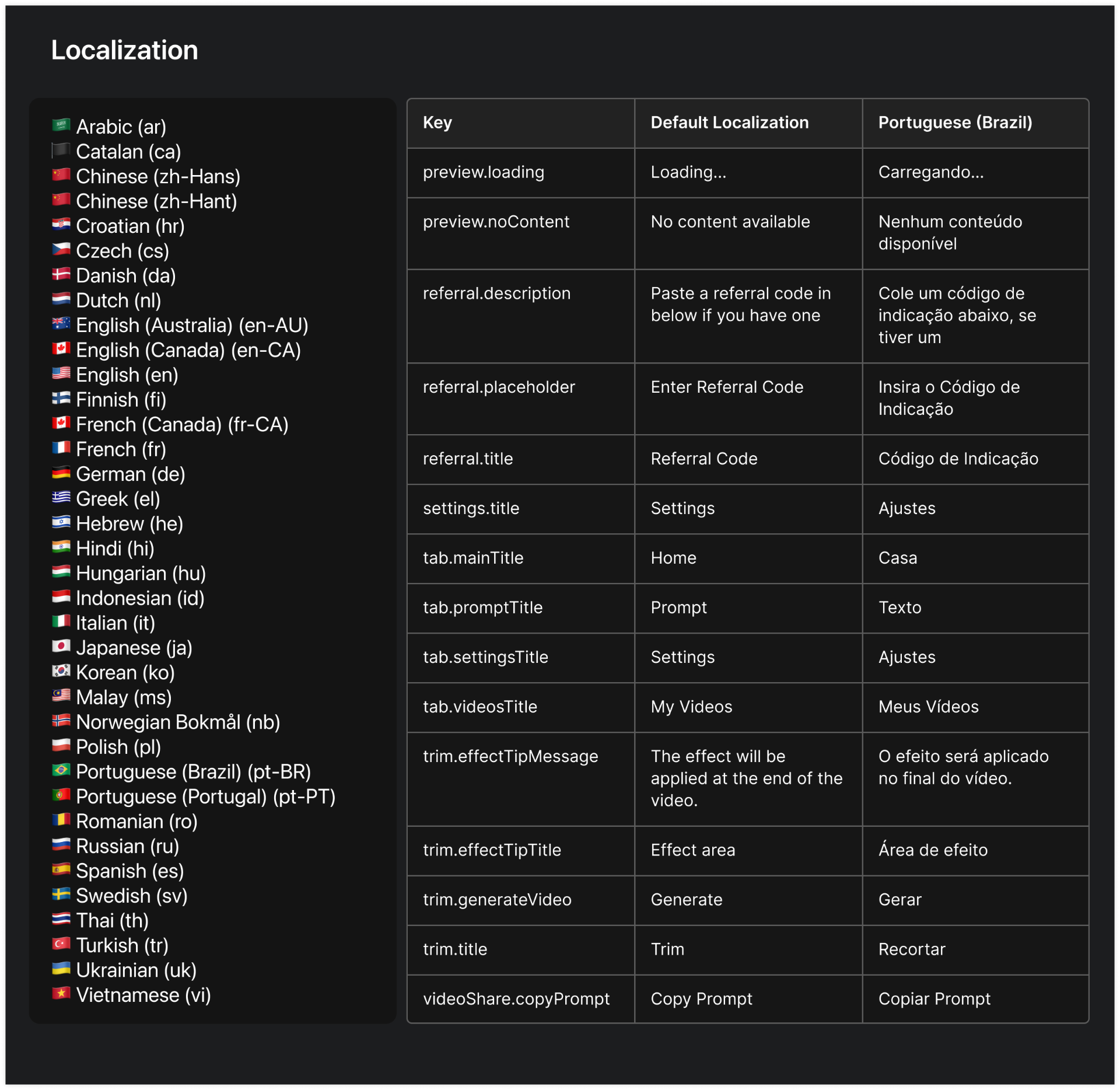Click the Carregando... translation cell
Image resolution: width=1120 pixels, height=1090 pixels.
point(931,172)
